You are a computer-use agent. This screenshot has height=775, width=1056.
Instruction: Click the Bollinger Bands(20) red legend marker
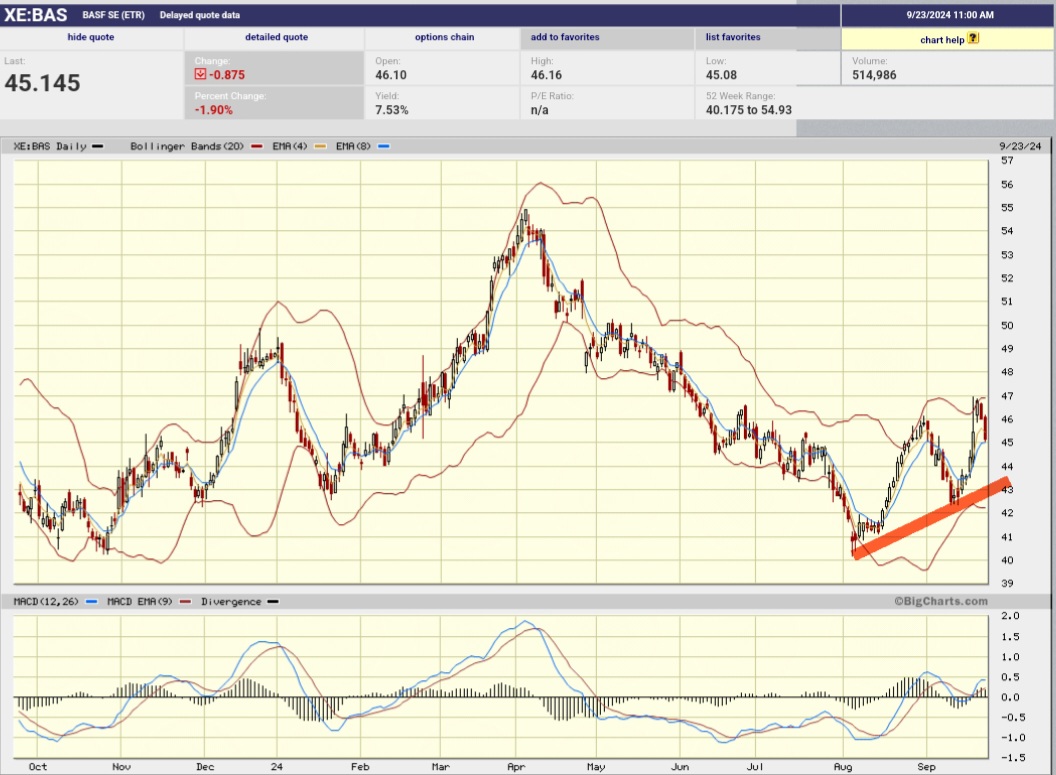pos(256,145)
